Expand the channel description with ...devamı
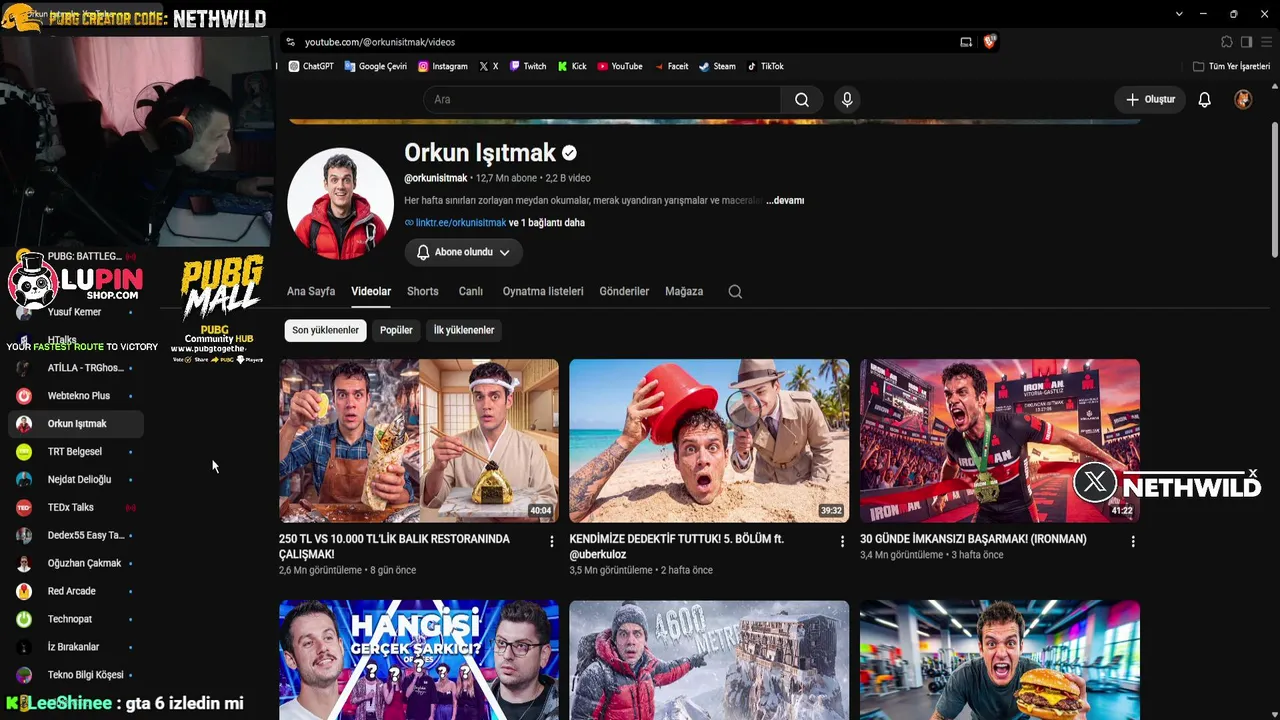1280x720 pixels. pyautogui.click(x=785, y=201)
